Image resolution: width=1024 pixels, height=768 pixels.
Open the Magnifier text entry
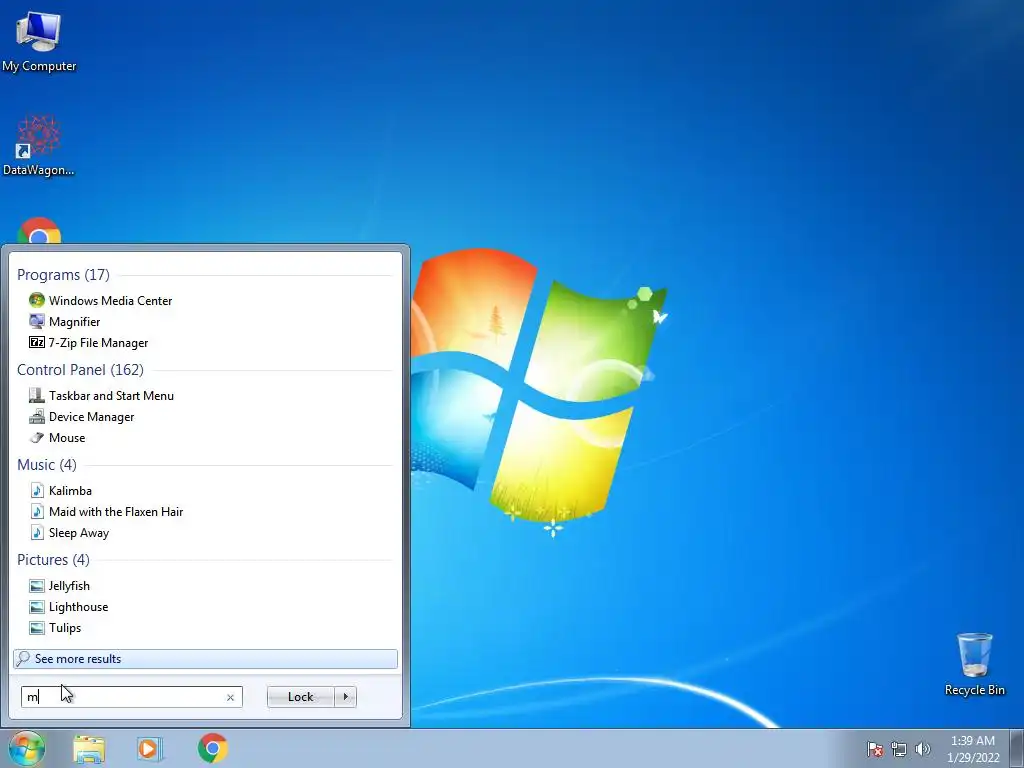click(74, 321)
